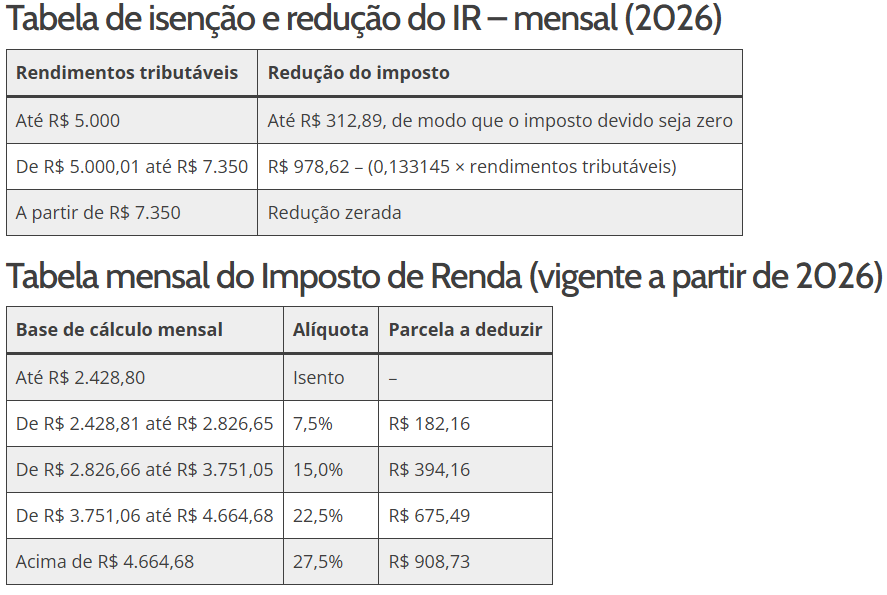Click the "R$ 908,73" deduction cell

point(429,562)
